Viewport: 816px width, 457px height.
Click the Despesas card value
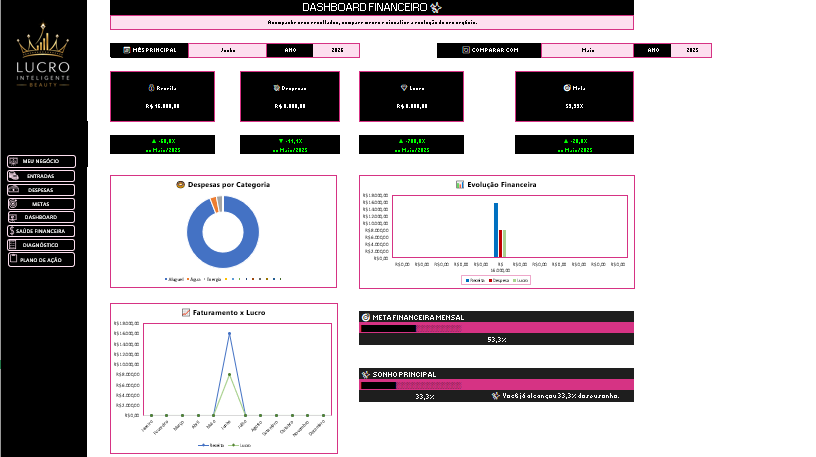pyautogui.click(x=290, y=106)
